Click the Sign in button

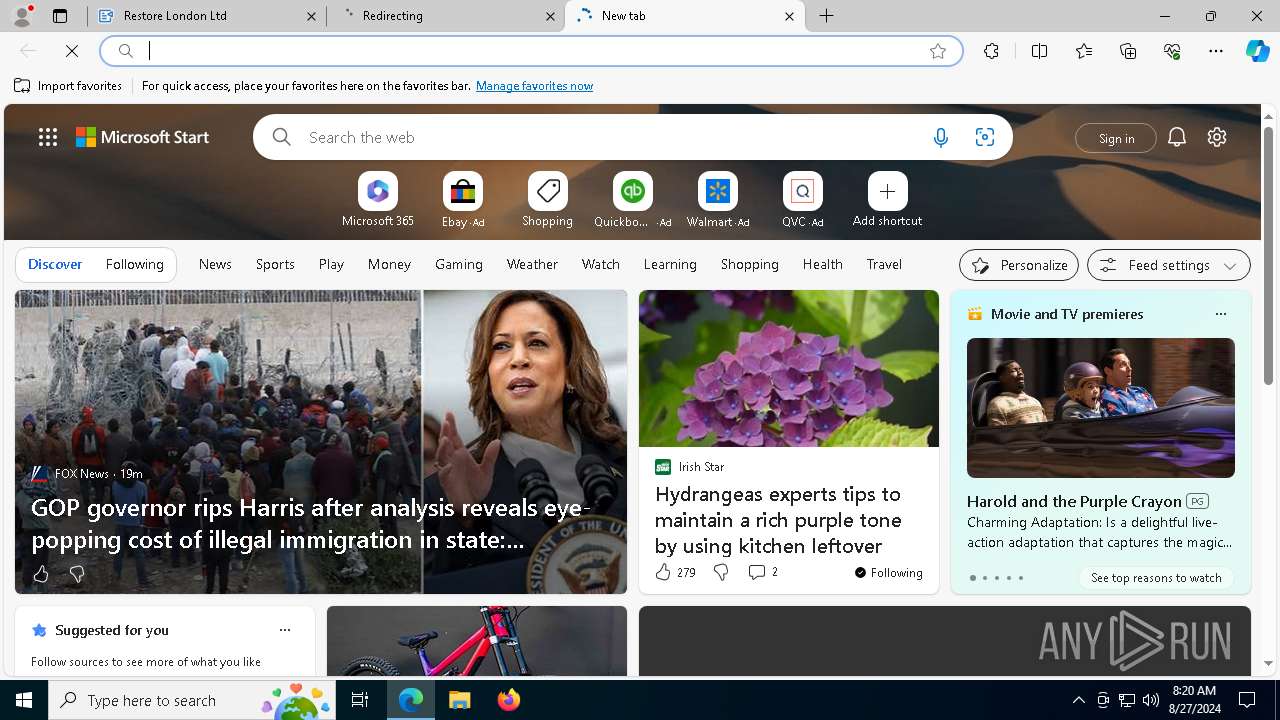coord(1116,138)
